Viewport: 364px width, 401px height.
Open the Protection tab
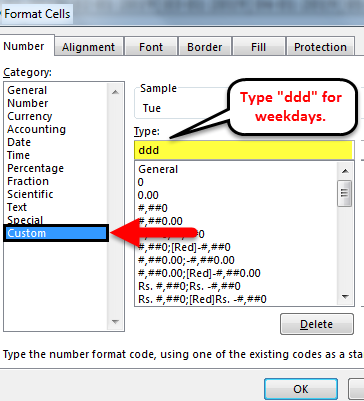click(320, 47)
